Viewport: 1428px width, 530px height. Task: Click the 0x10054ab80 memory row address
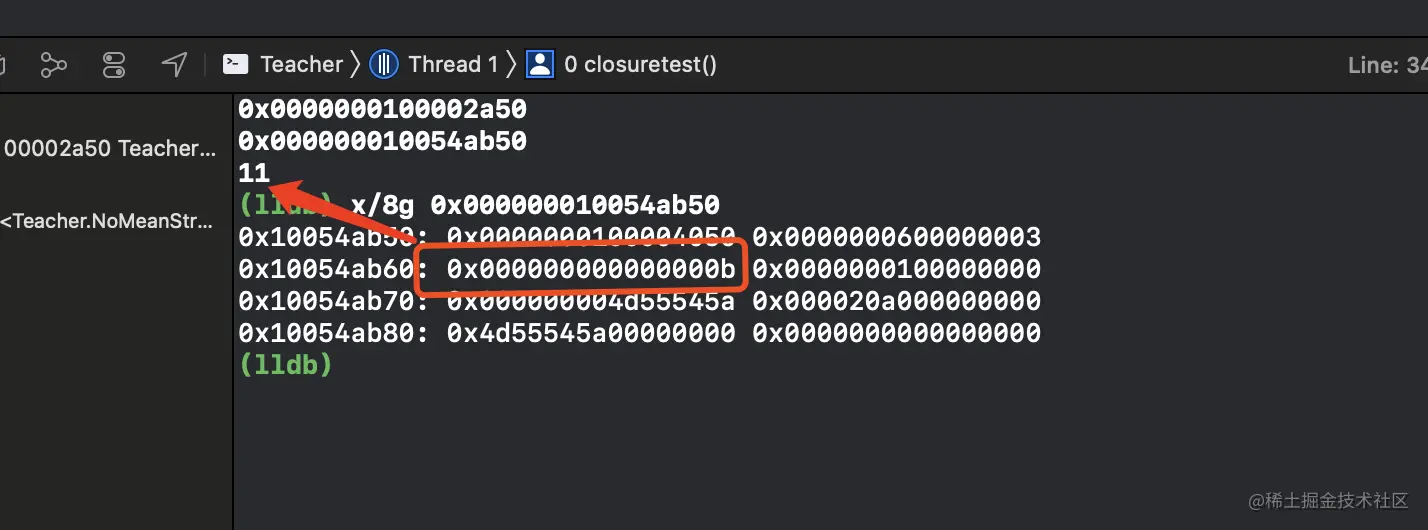click(x=334, y=333)
